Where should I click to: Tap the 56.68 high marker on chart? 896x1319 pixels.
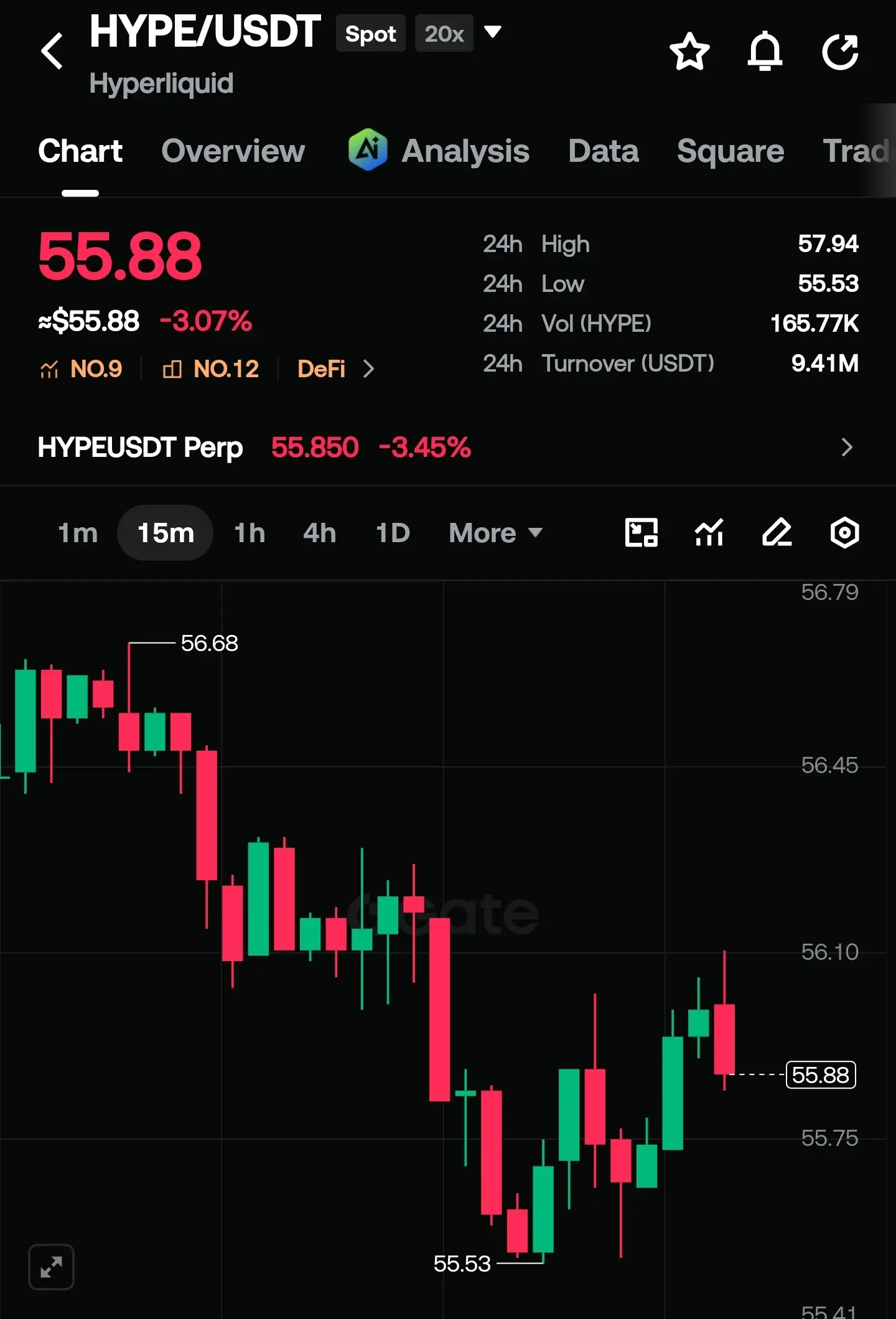(209, 643)
